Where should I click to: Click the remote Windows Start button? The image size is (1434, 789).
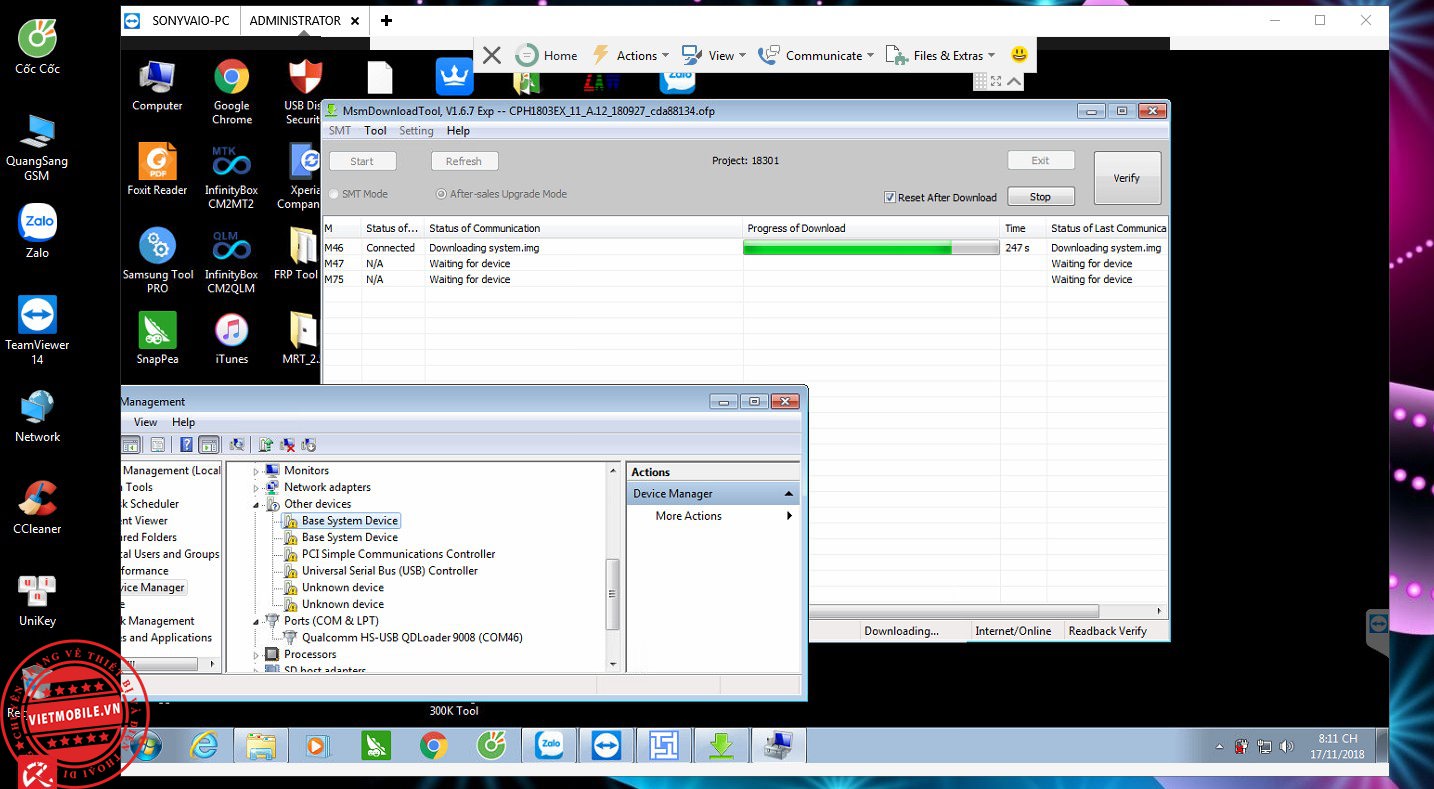[146, 747]
